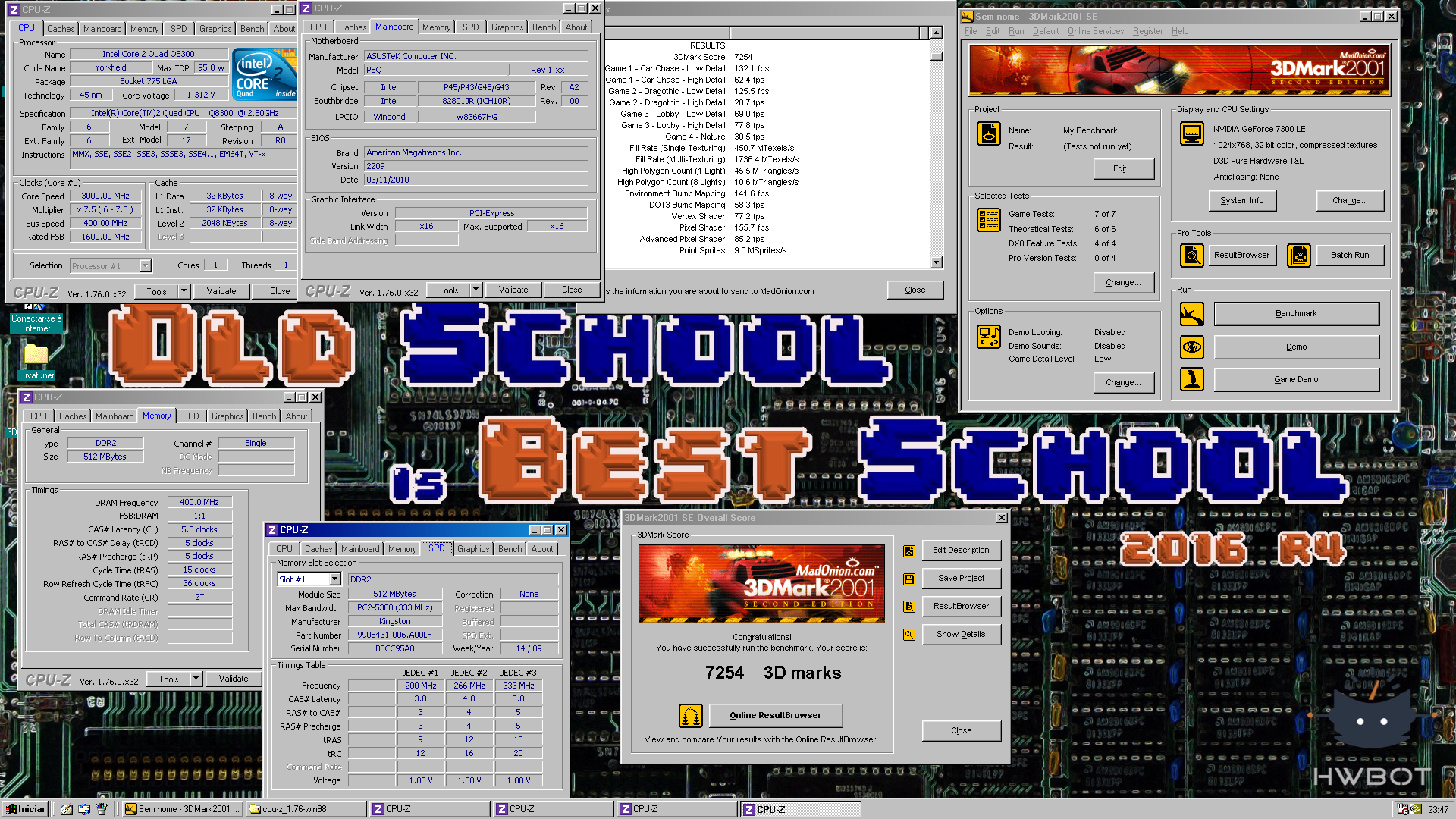Screen dimensions: 1456x819
Task: Click the System Info button
Action: [x=1242, y=200]
